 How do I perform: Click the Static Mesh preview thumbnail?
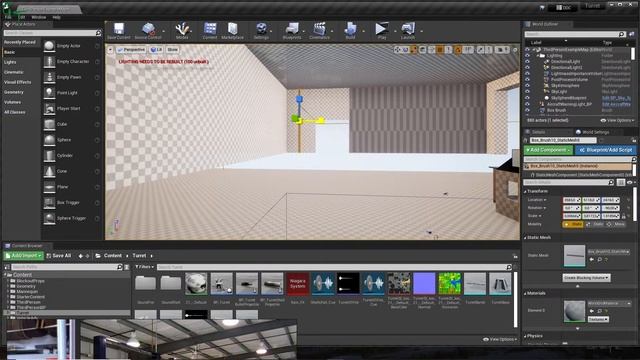coord(574,256)
